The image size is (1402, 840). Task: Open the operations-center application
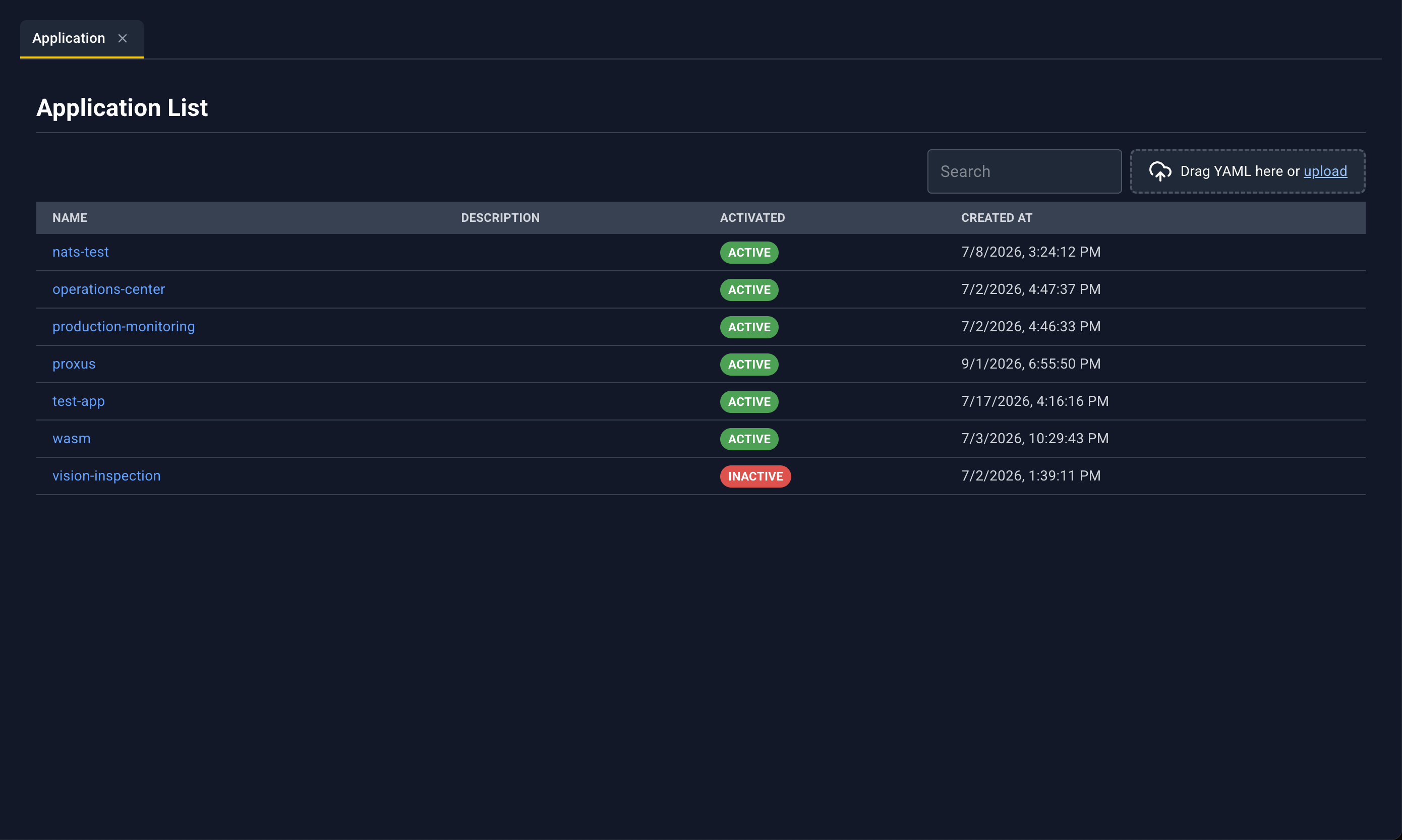[x=108, y=289]
